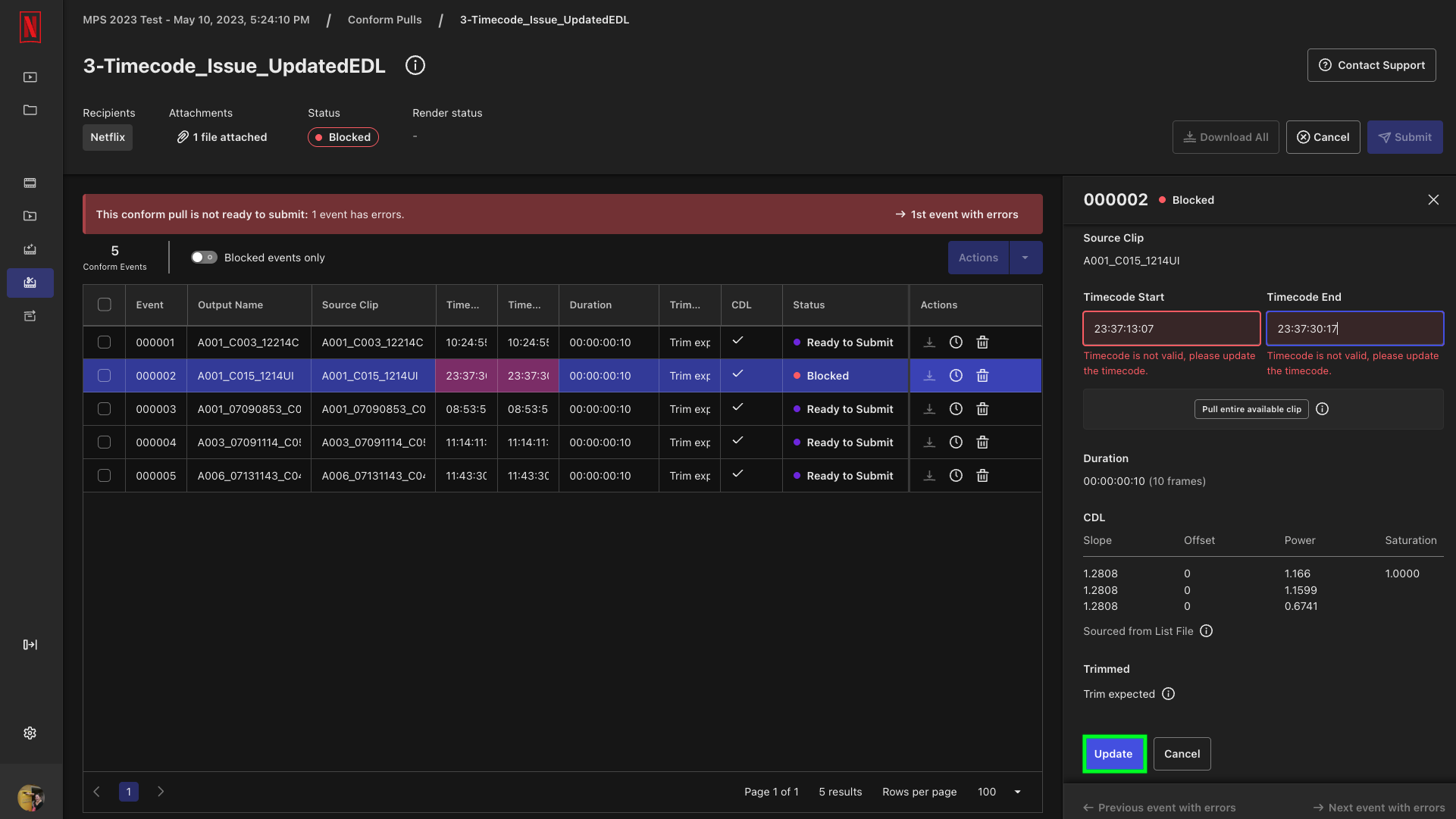Close the 000002 detail panel
Screen dimensions: 1456x819
point(1433,200)
